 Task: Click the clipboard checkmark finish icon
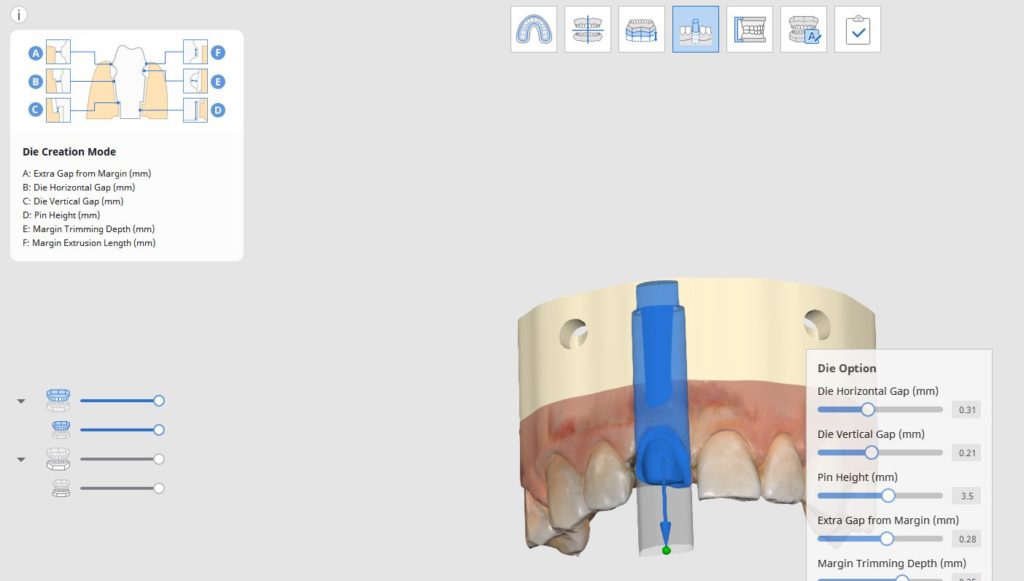[x=857, y=29]
